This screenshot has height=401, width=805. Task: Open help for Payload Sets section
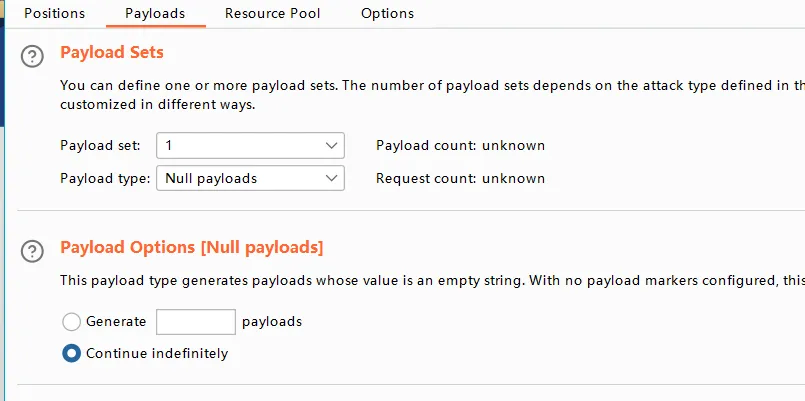tap(33, 56)
